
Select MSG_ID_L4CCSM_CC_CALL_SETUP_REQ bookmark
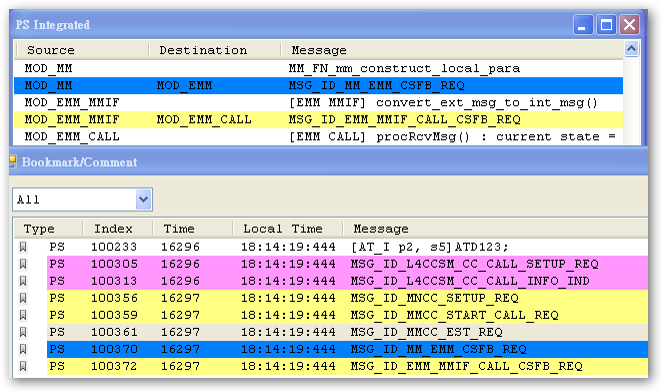pyautogui.click(x=475, y=264)
